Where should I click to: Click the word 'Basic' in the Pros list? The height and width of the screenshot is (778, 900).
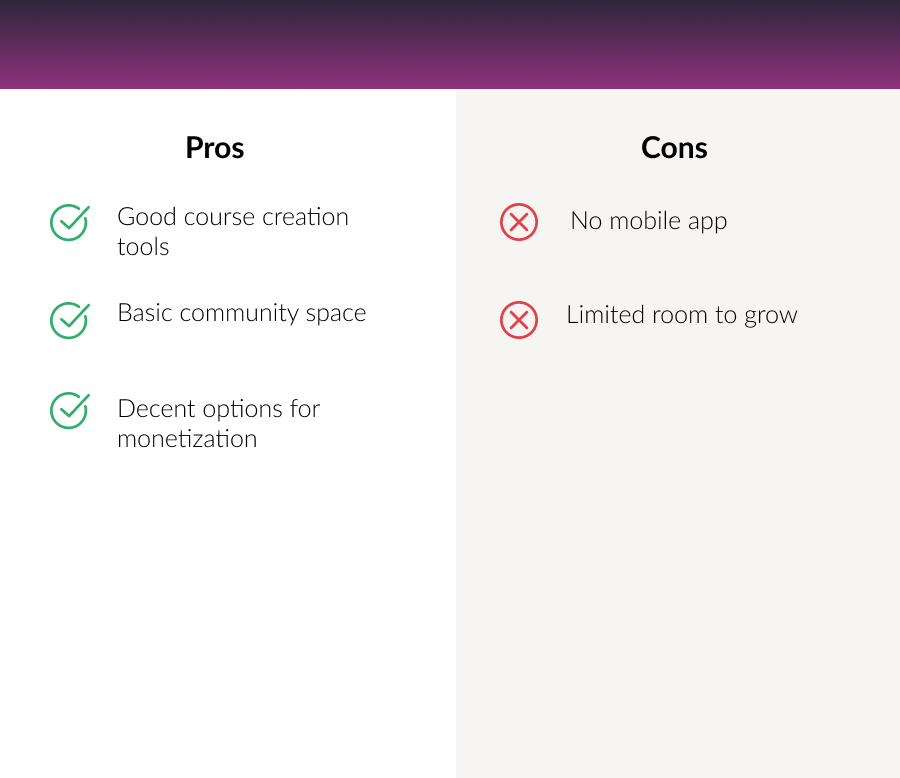click(139, 313)
